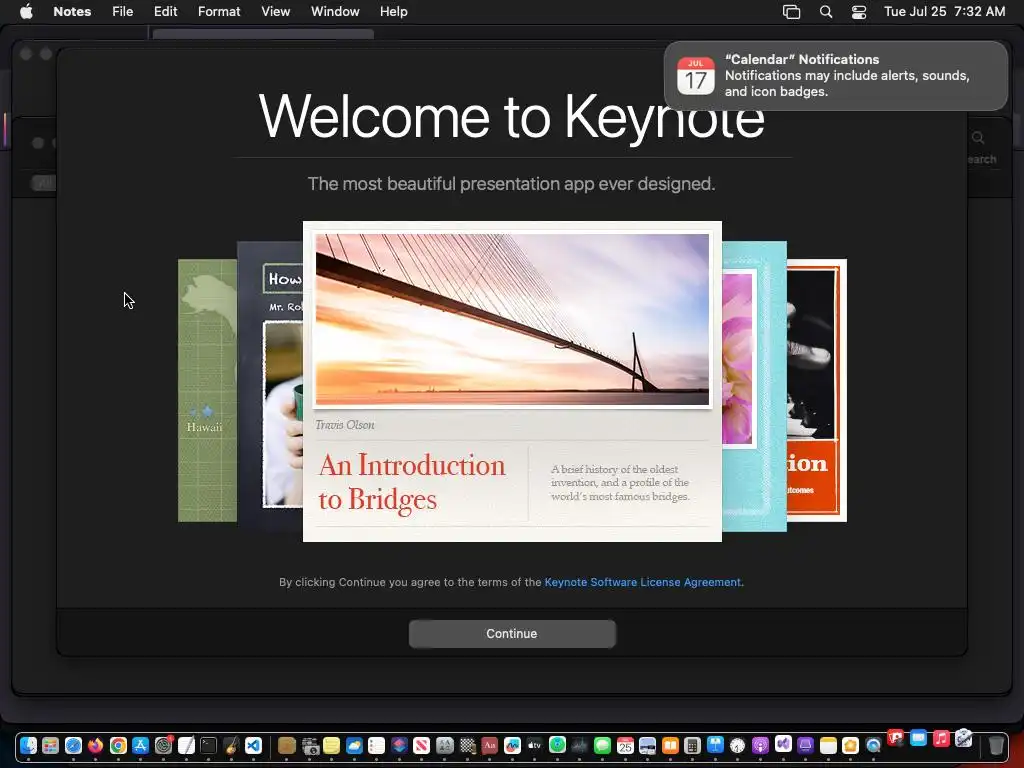The width and height of the screenshot is (1024, 768).
Task: Select the orange-bordered theme slide
Action: (x=817, y=391)
